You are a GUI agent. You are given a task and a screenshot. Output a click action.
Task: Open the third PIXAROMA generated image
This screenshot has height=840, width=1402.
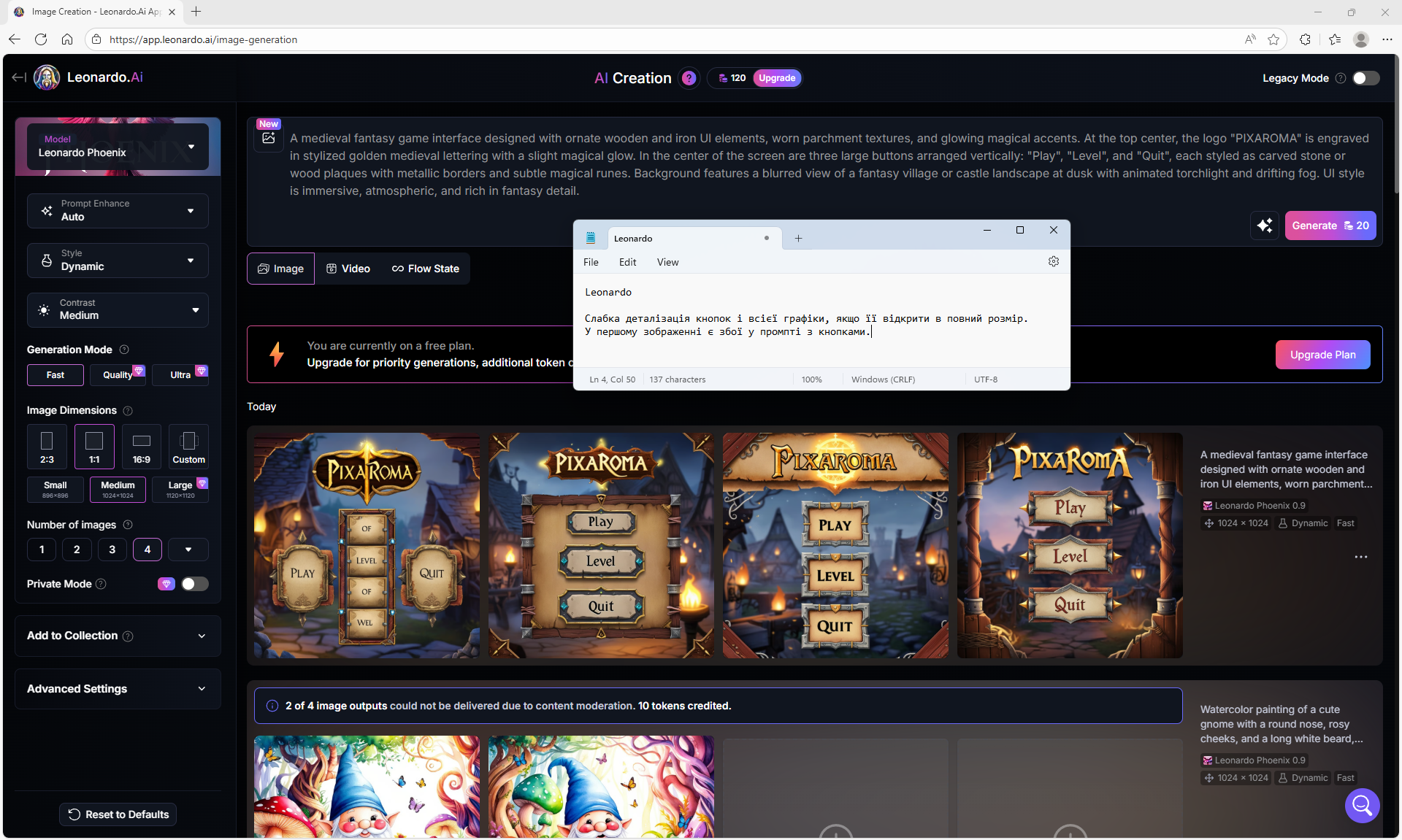(x=835, y=546)
